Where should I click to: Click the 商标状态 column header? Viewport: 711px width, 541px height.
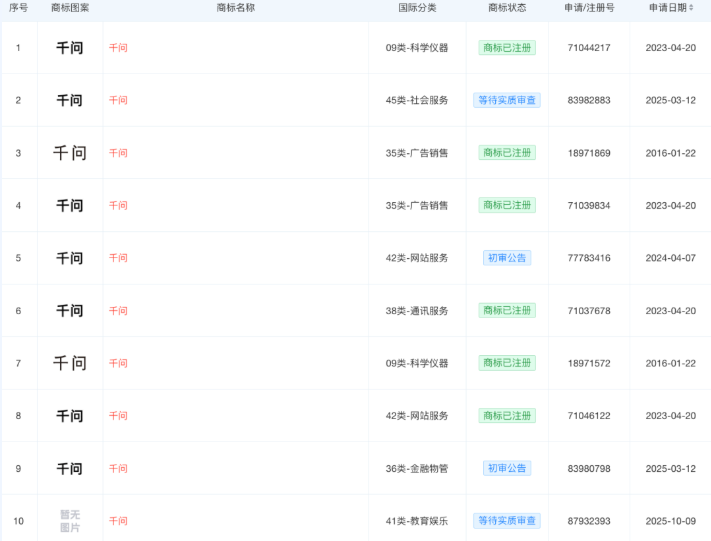(x=507, y=8)
